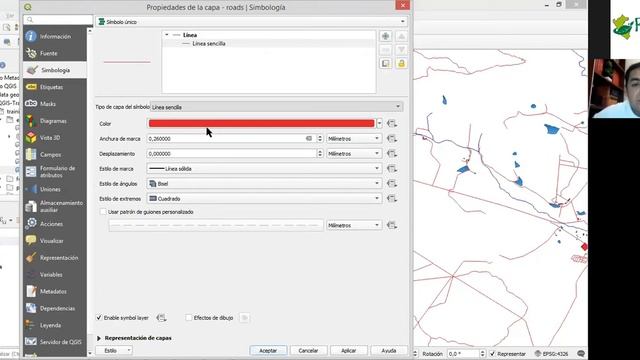This screenshot has width=640, height=360.
Task: Open dash pattern Milímetros units dropdown
Action: 354,225
